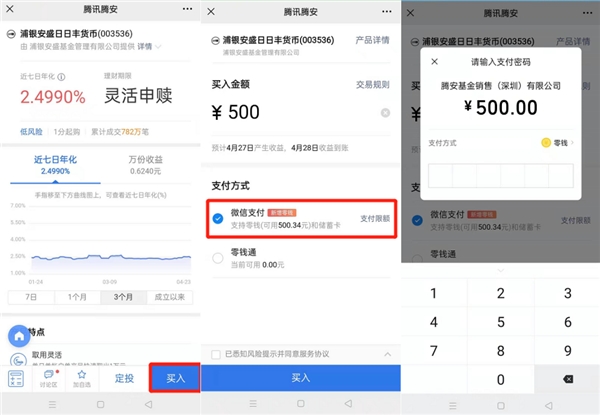Tap digit 3 on the keypad

[567, 293]
